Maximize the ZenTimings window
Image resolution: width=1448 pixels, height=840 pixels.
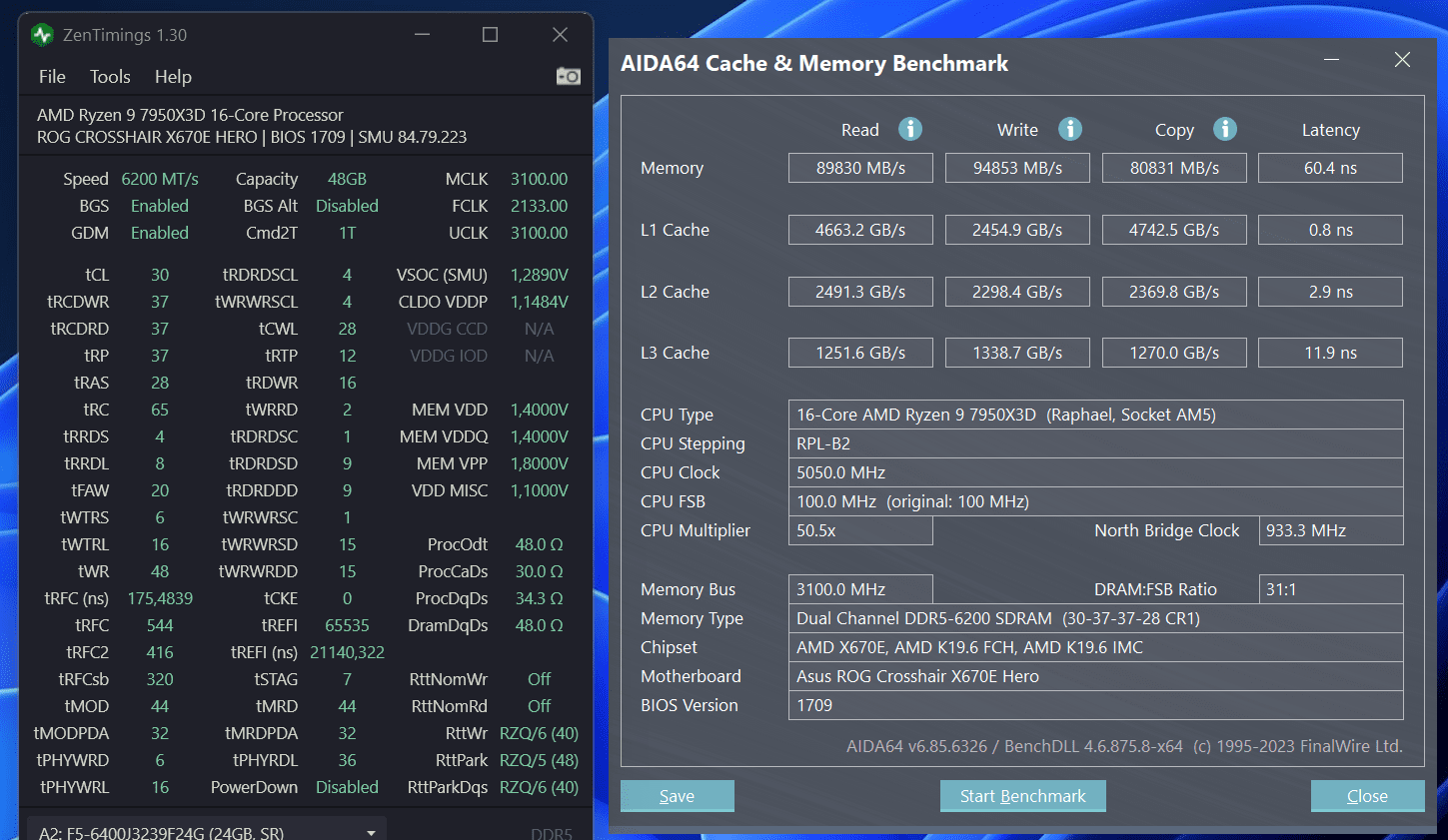click(x=490, y=35)
